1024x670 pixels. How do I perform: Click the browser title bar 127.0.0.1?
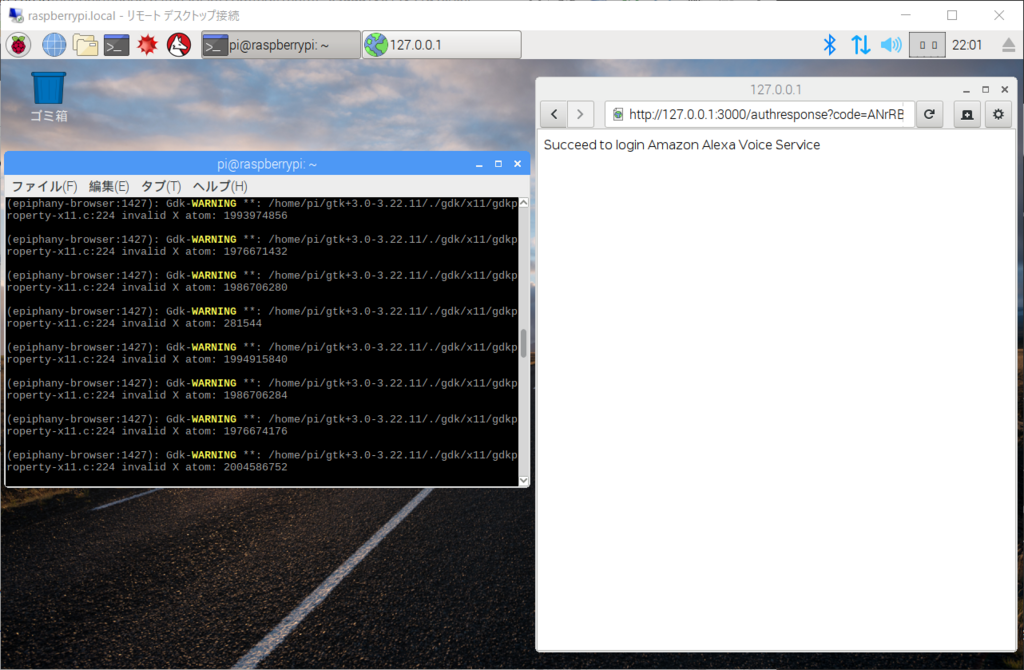pos(775,89)
